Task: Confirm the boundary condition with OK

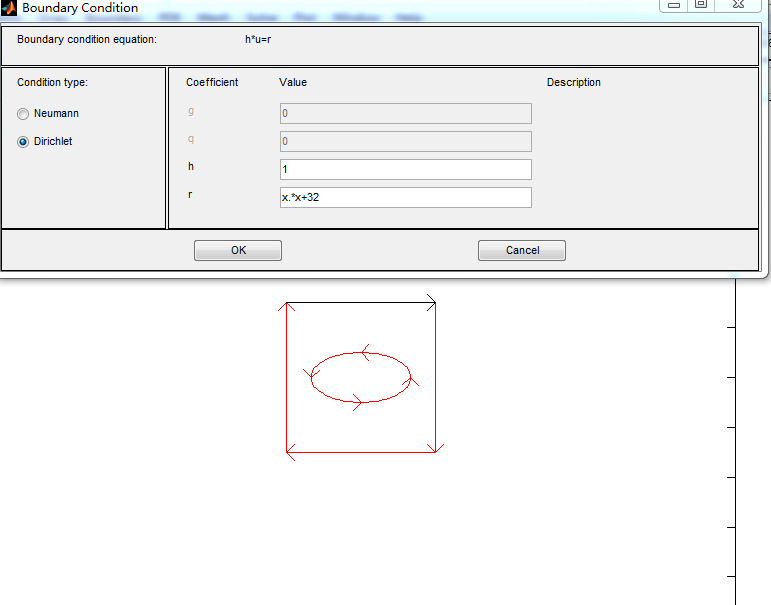Action: tap(238, 250)
